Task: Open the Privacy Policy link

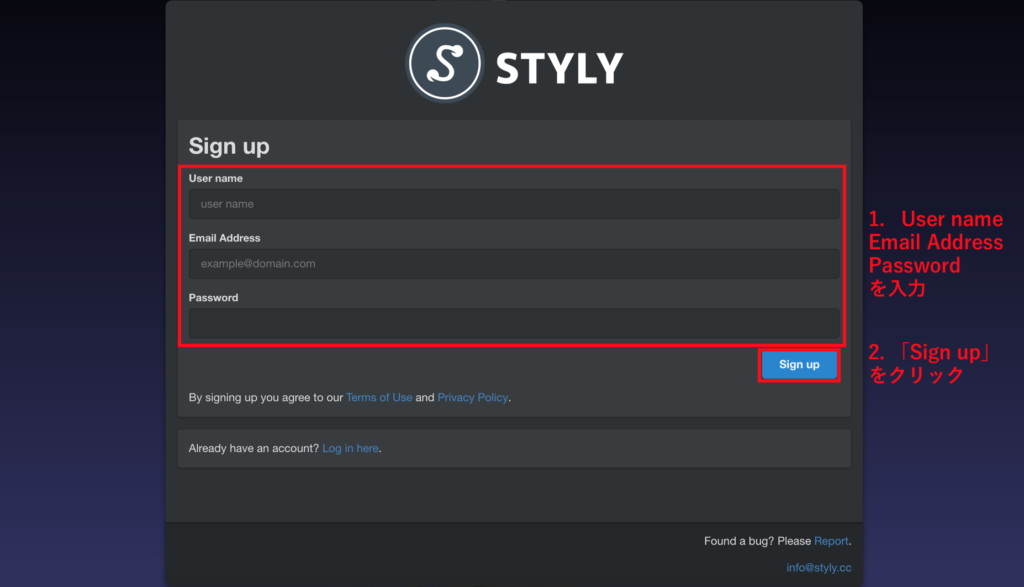Action: [x=473, y=397]
